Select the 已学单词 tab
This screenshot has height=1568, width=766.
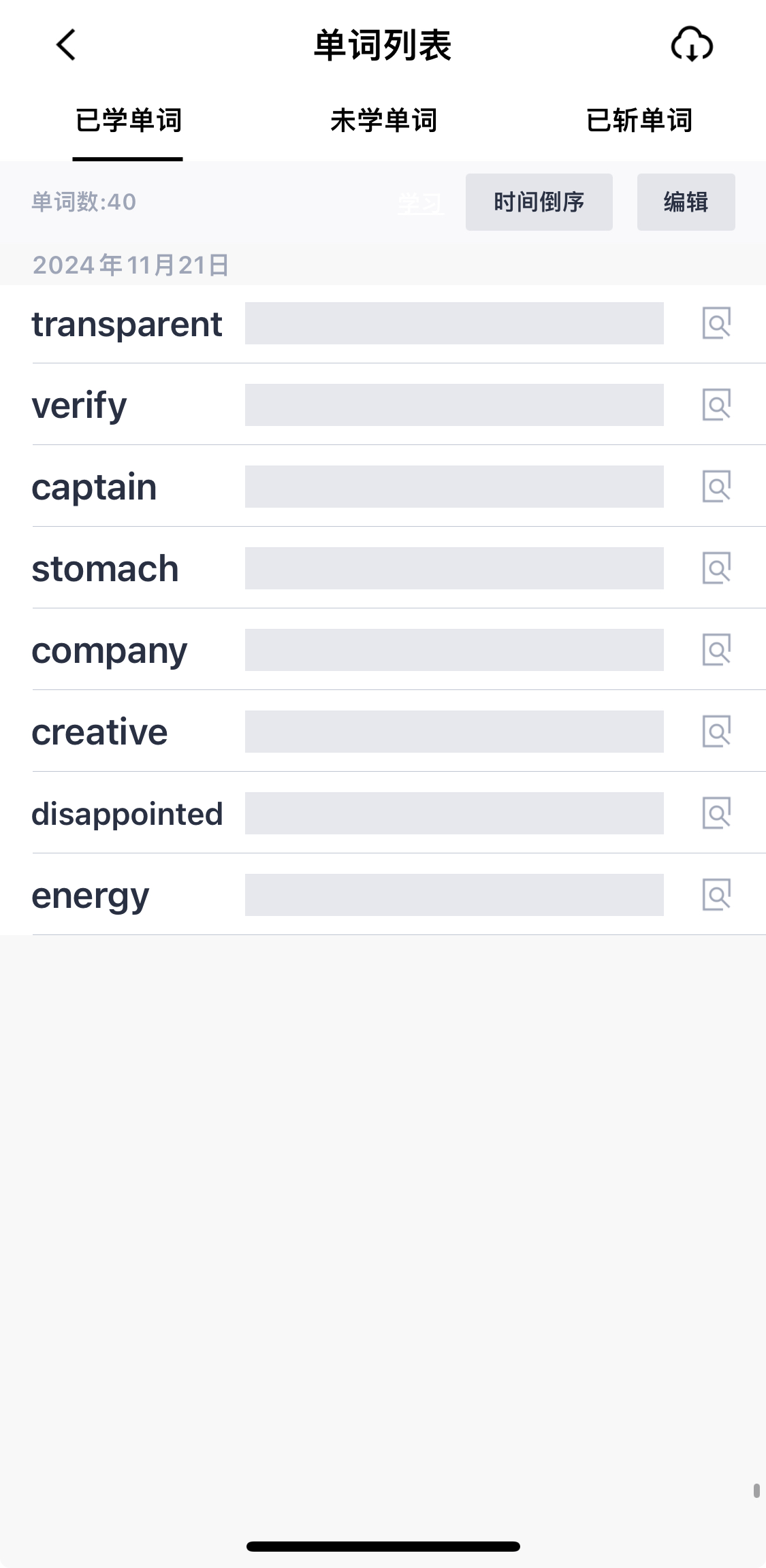128,120
